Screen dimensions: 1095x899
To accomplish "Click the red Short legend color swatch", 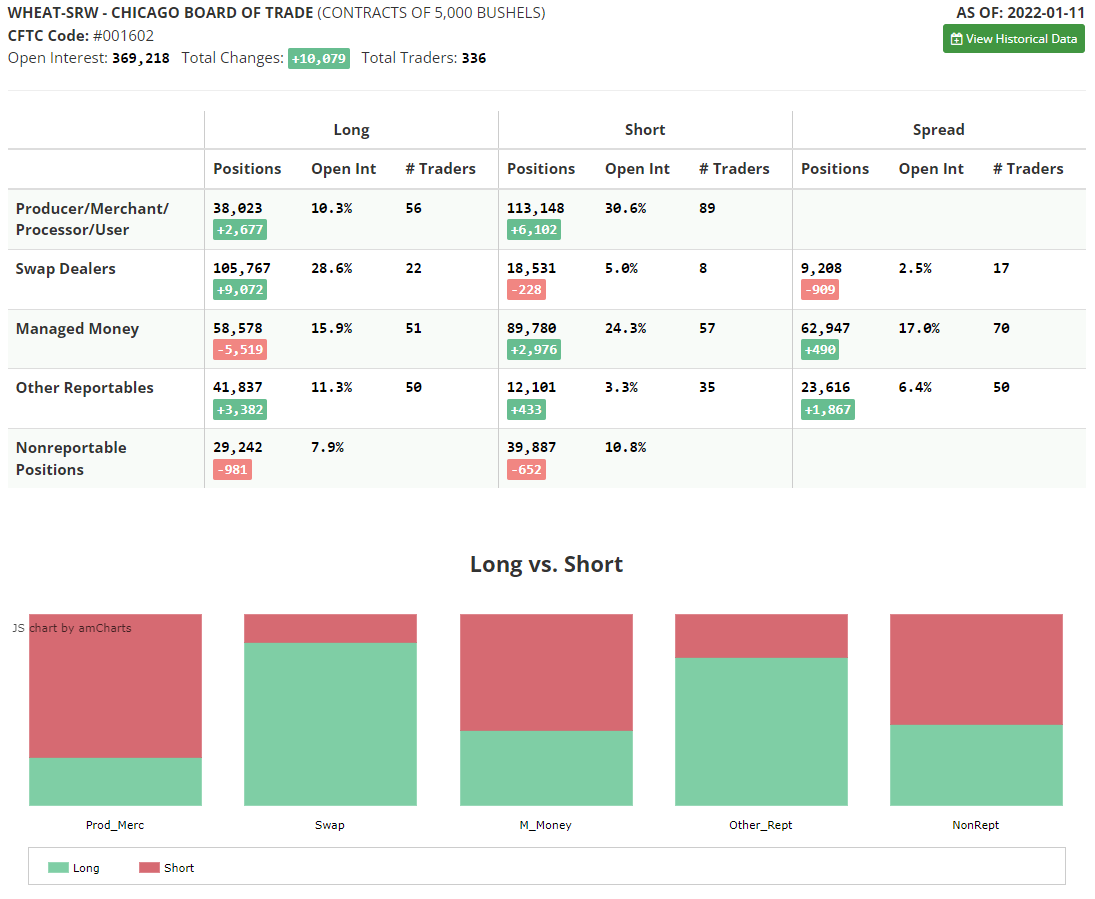I will (149, 868).
